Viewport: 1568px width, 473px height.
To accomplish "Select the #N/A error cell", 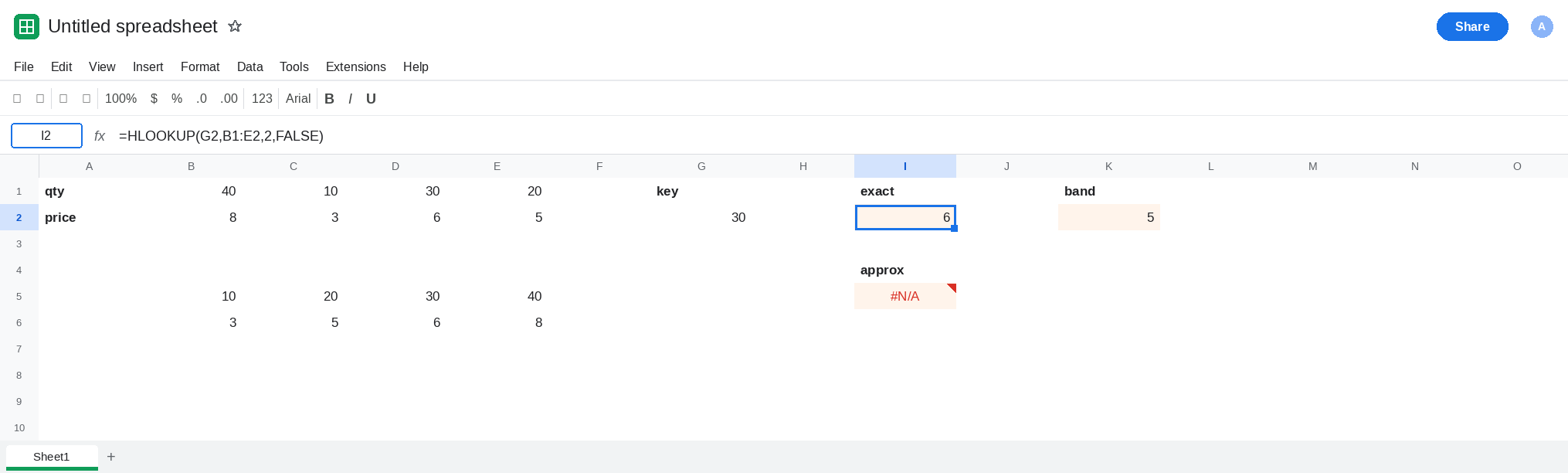I will 905,296.
